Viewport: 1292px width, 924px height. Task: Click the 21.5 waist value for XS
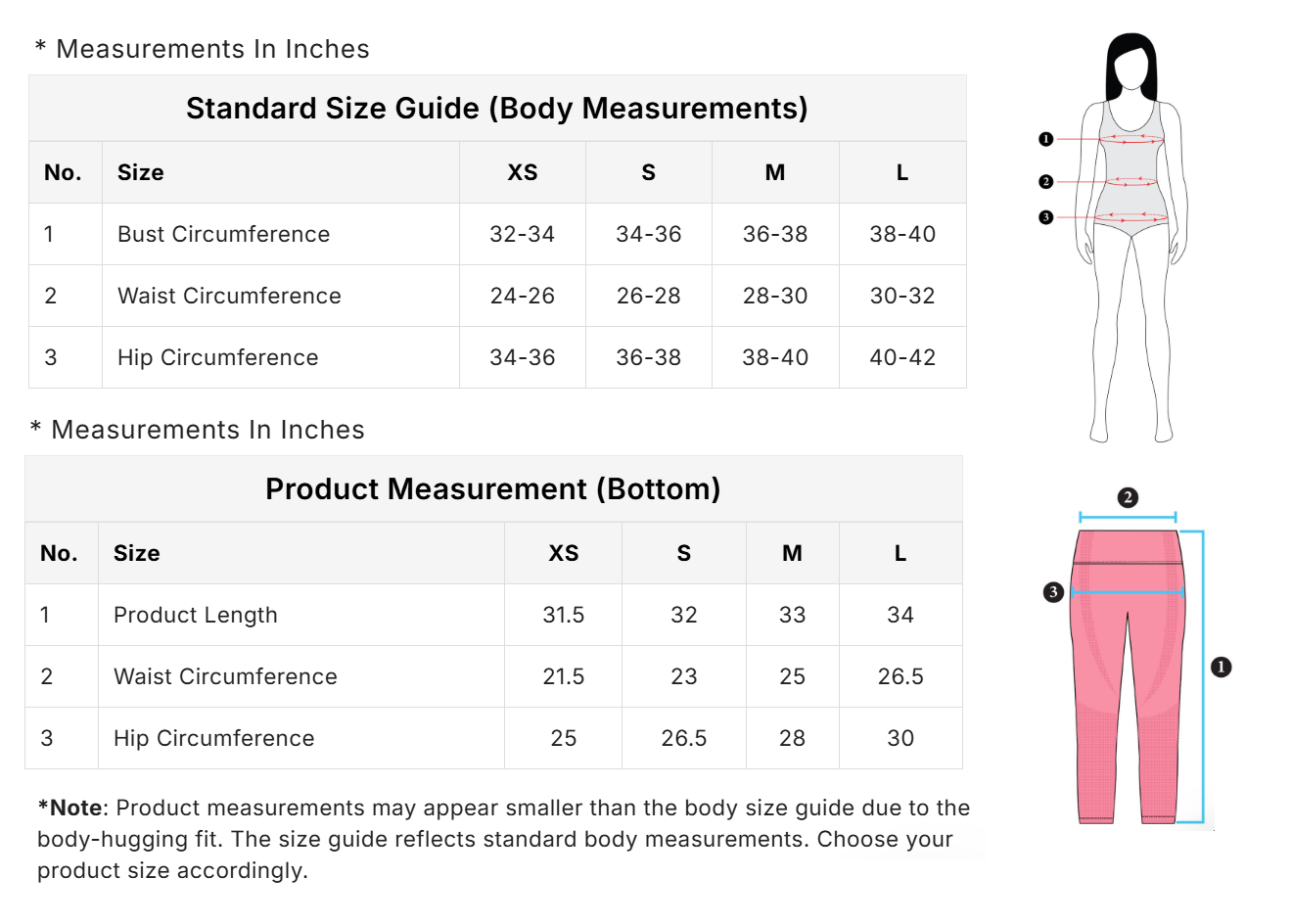(563, 676)
